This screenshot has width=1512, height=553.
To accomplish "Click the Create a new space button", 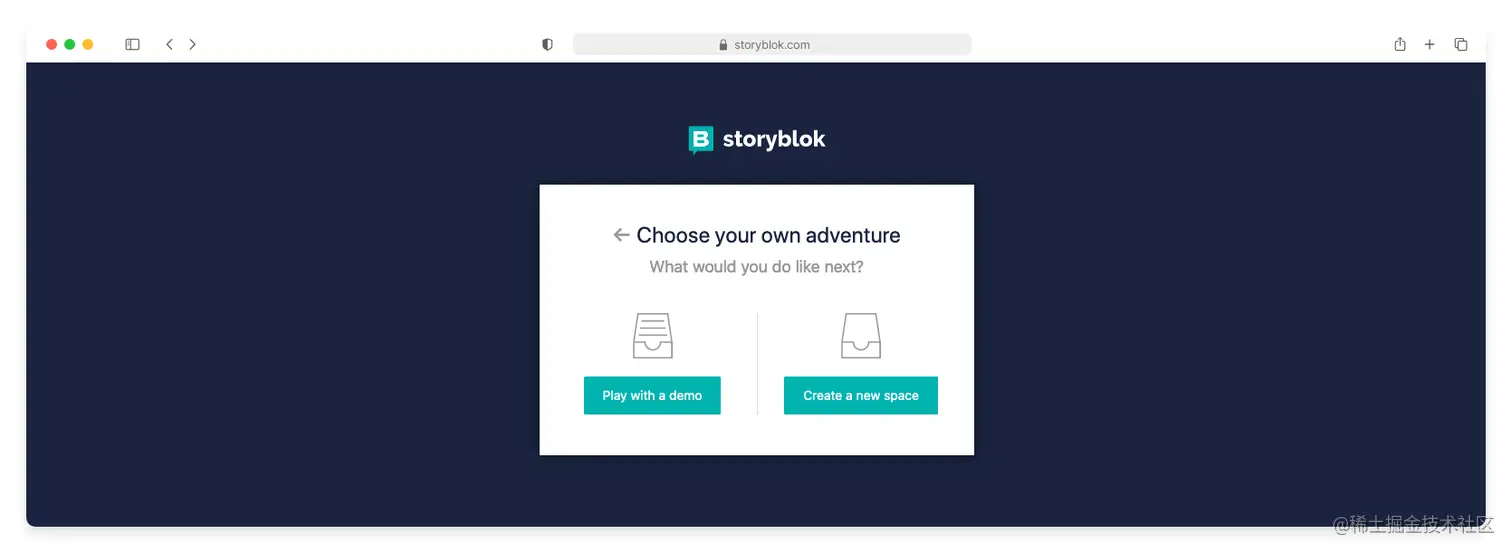I will 861,395.
